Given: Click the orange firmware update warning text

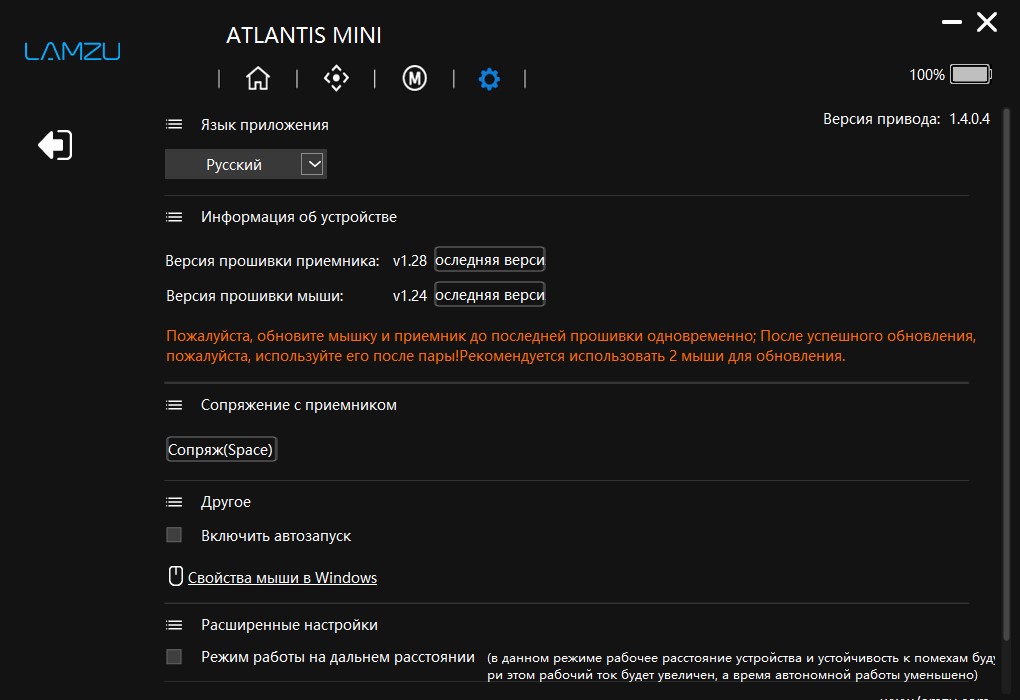Looking at the screenshot, I should (x=571, y=346).
